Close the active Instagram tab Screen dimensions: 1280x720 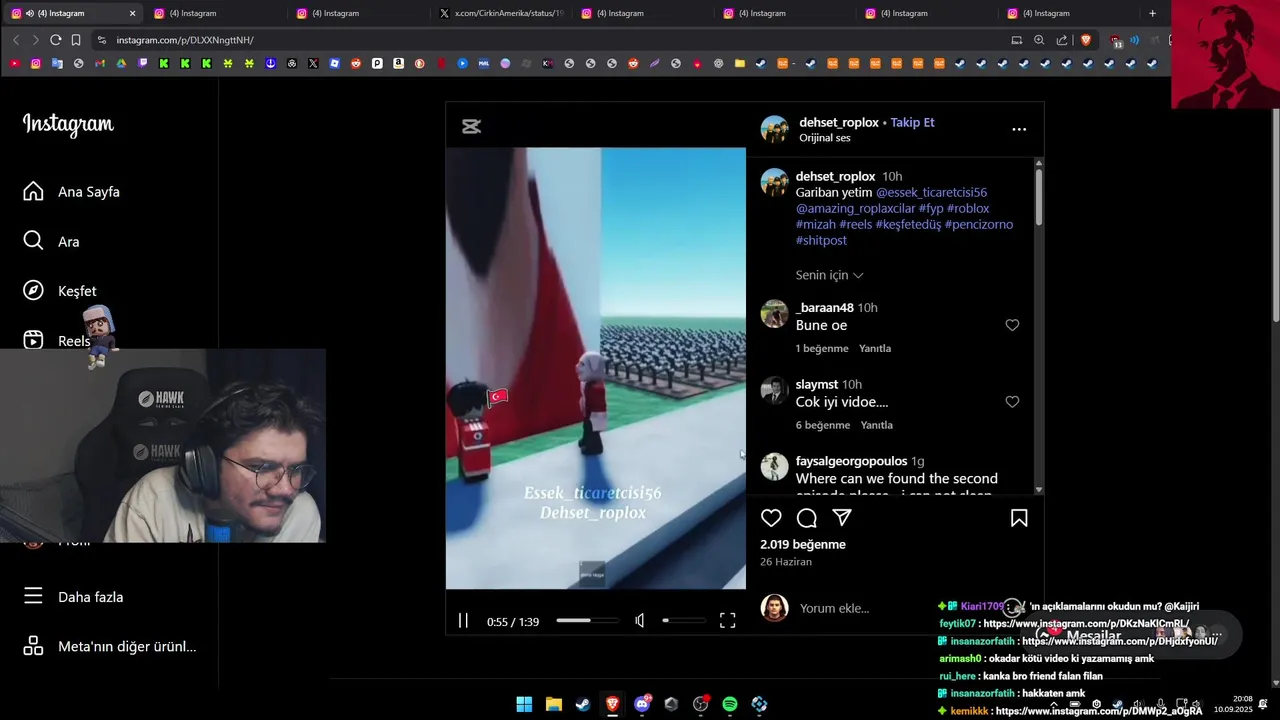[x=132, y=13]
